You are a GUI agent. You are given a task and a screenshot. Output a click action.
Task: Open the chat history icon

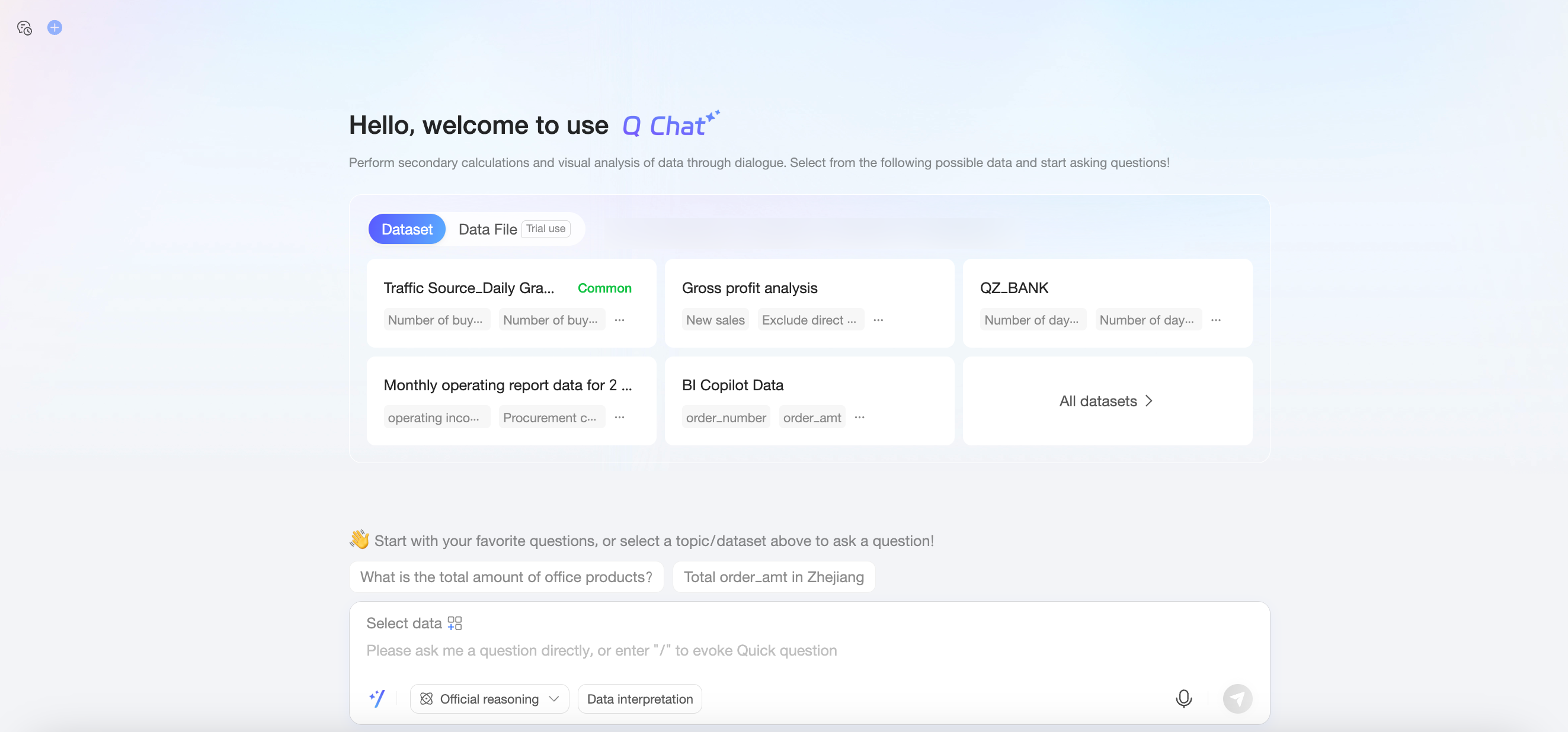click(24, 28)
